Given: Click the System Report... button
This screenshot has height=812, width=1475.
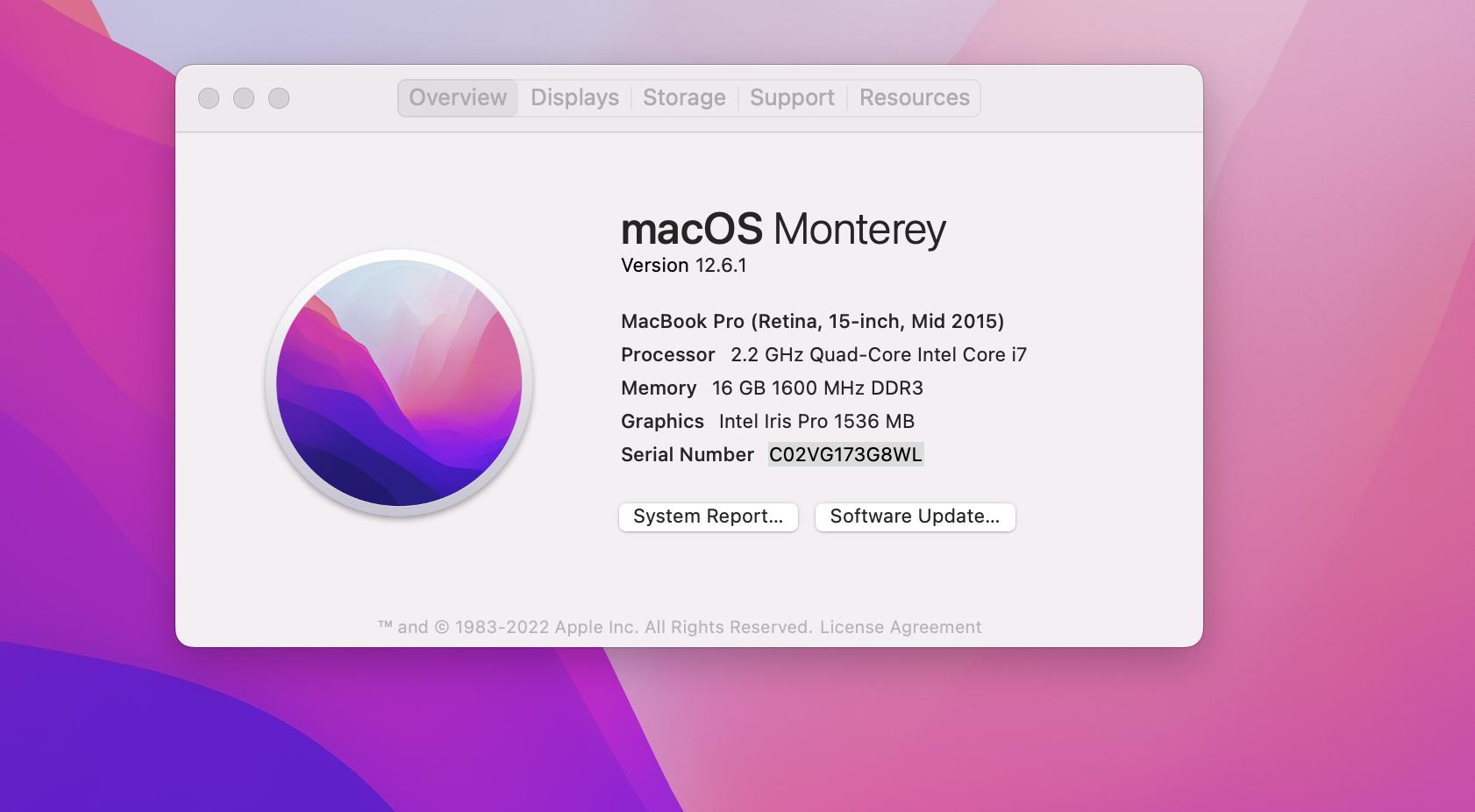Looking at the screenshot, I should 709,516.
